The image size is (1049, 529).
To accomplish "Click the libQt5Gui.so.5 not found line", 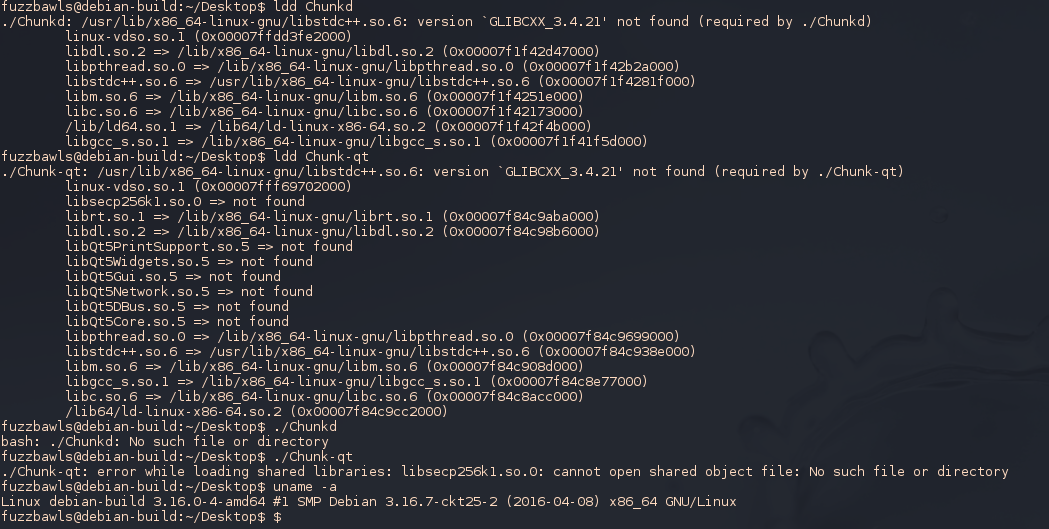I will (x=173, y=276).
